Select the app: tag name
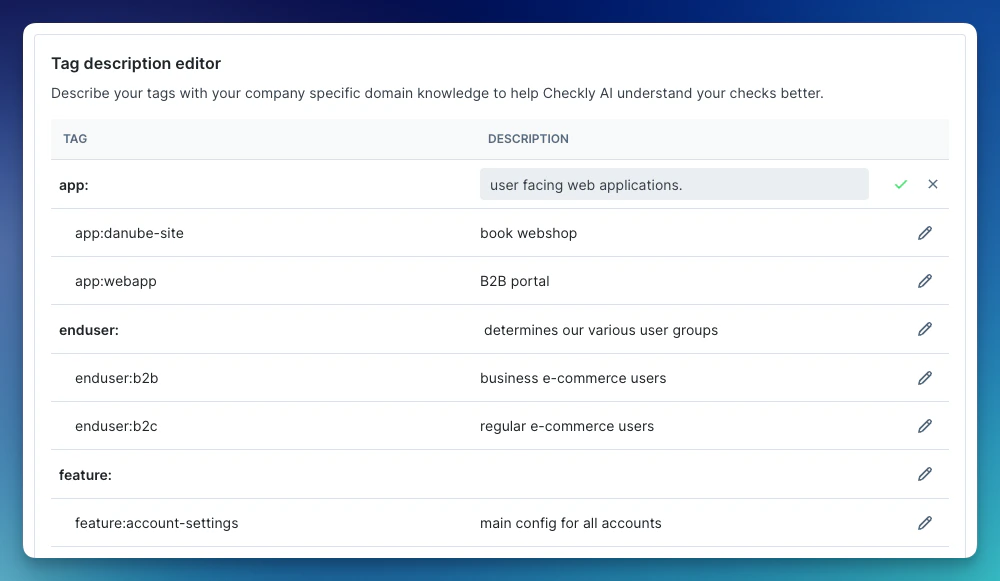 [74, 186]
